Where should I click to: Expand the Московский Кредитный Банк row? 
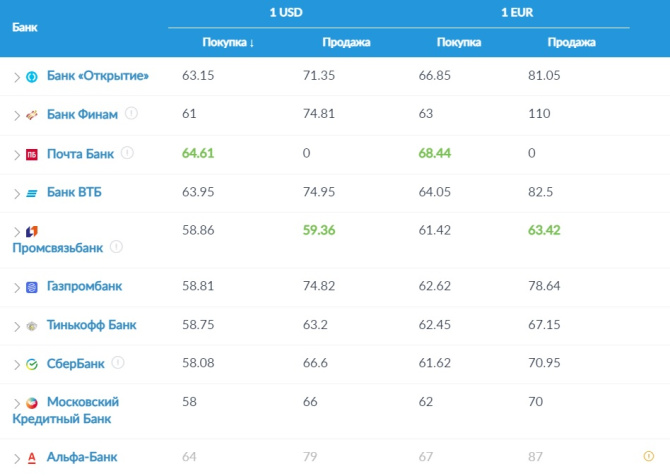click(17, 403)
